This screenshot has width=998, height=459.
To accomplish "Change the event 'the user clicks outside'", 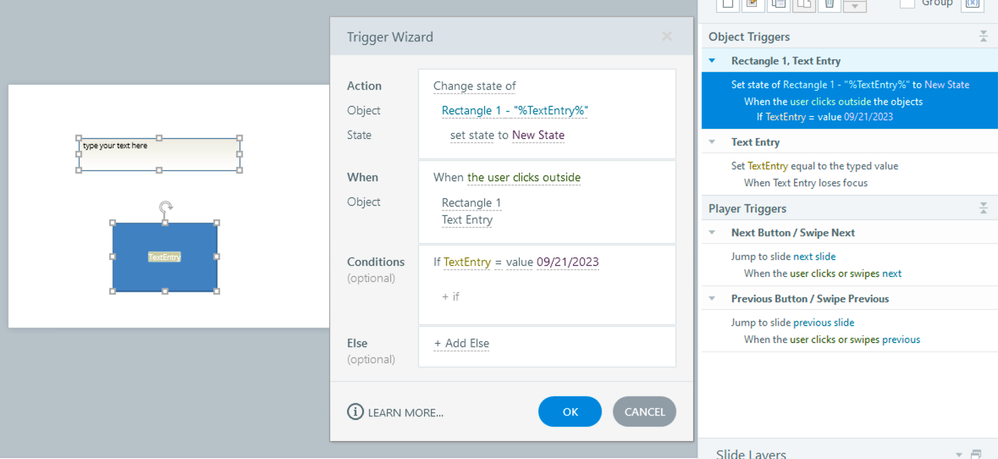I will (524, 178).
